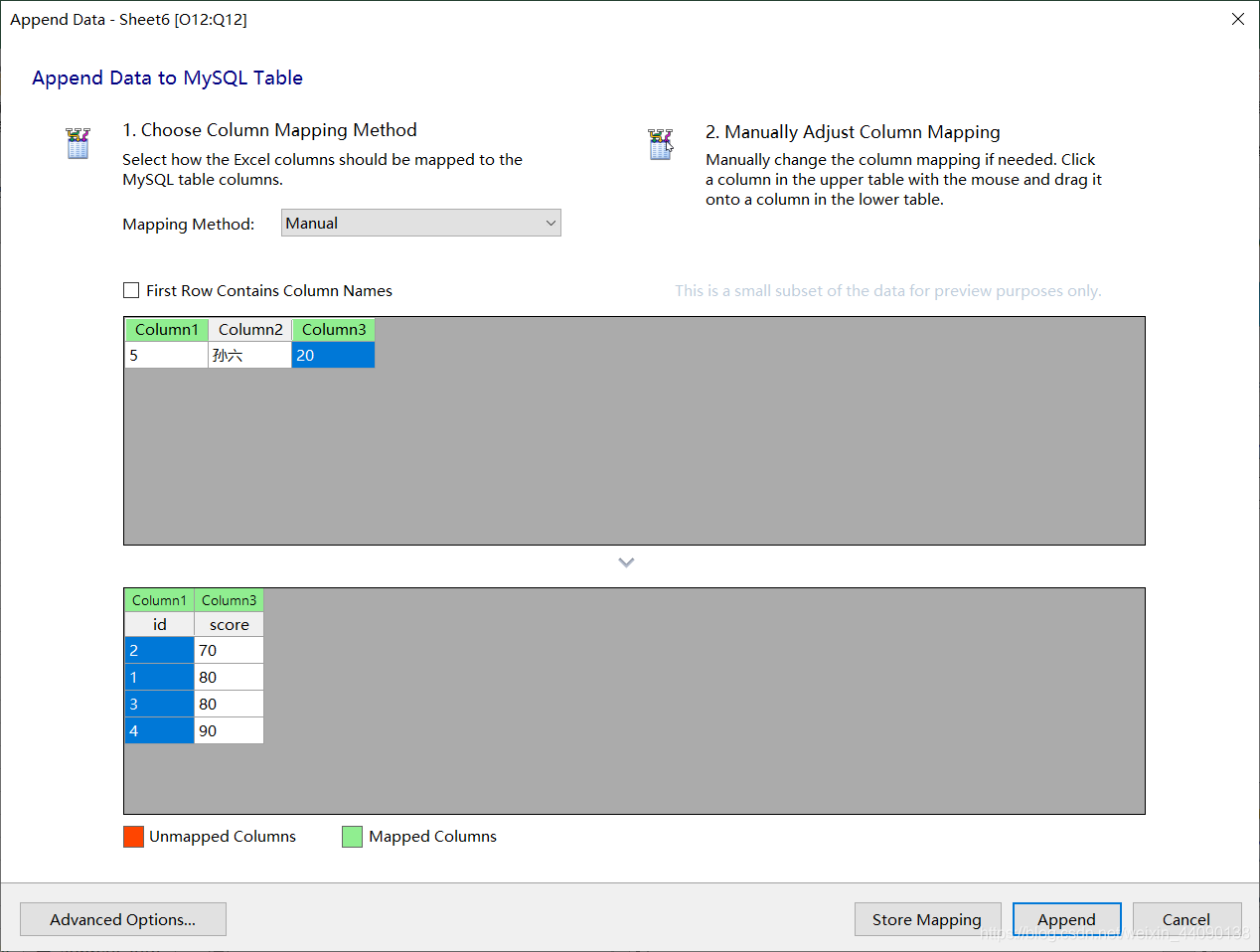Click the Choose Column Mapping Method icon
Image resolution: width=1260 pixels, height=952 pixels.
coord(78,143)
